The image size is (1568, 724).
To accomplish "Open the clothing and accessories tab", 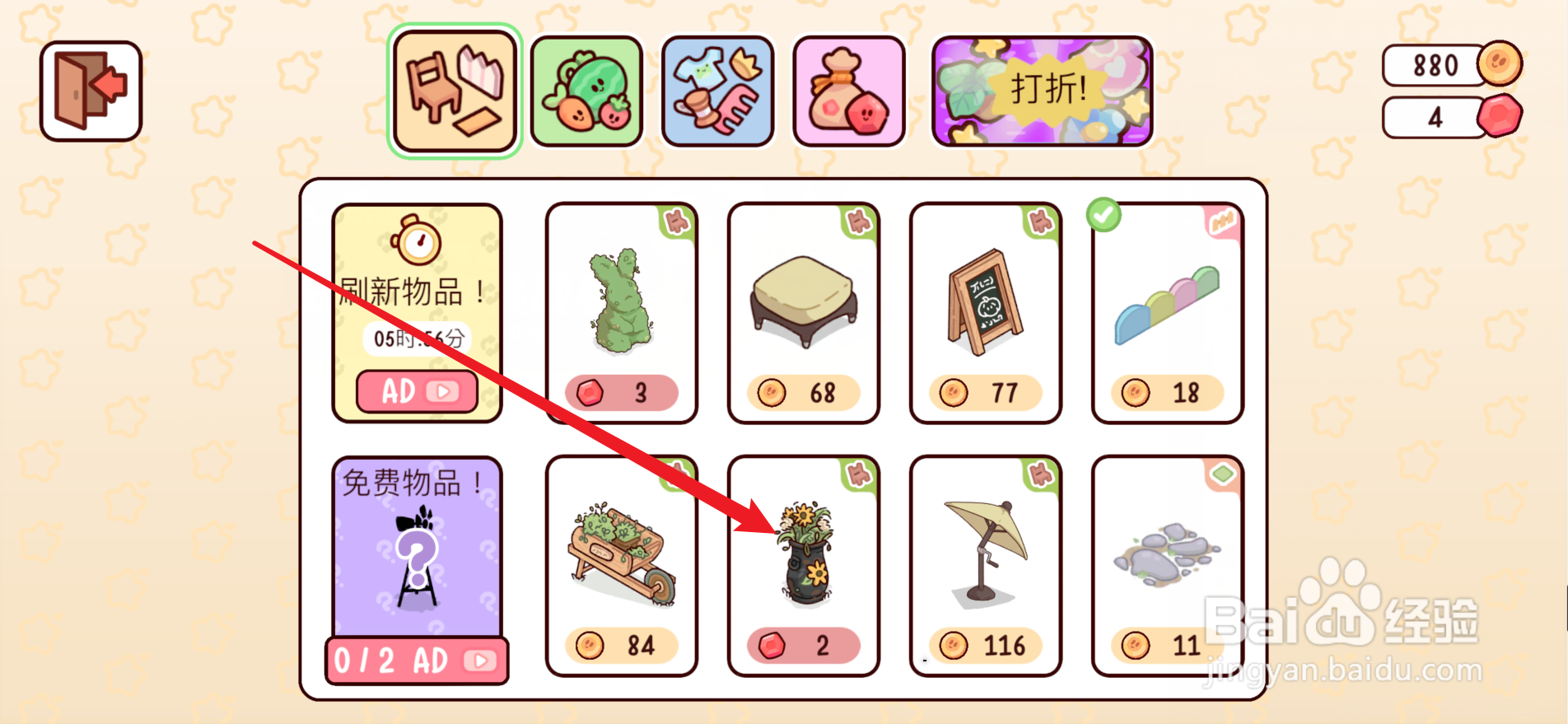I will [x=717, y=91].
